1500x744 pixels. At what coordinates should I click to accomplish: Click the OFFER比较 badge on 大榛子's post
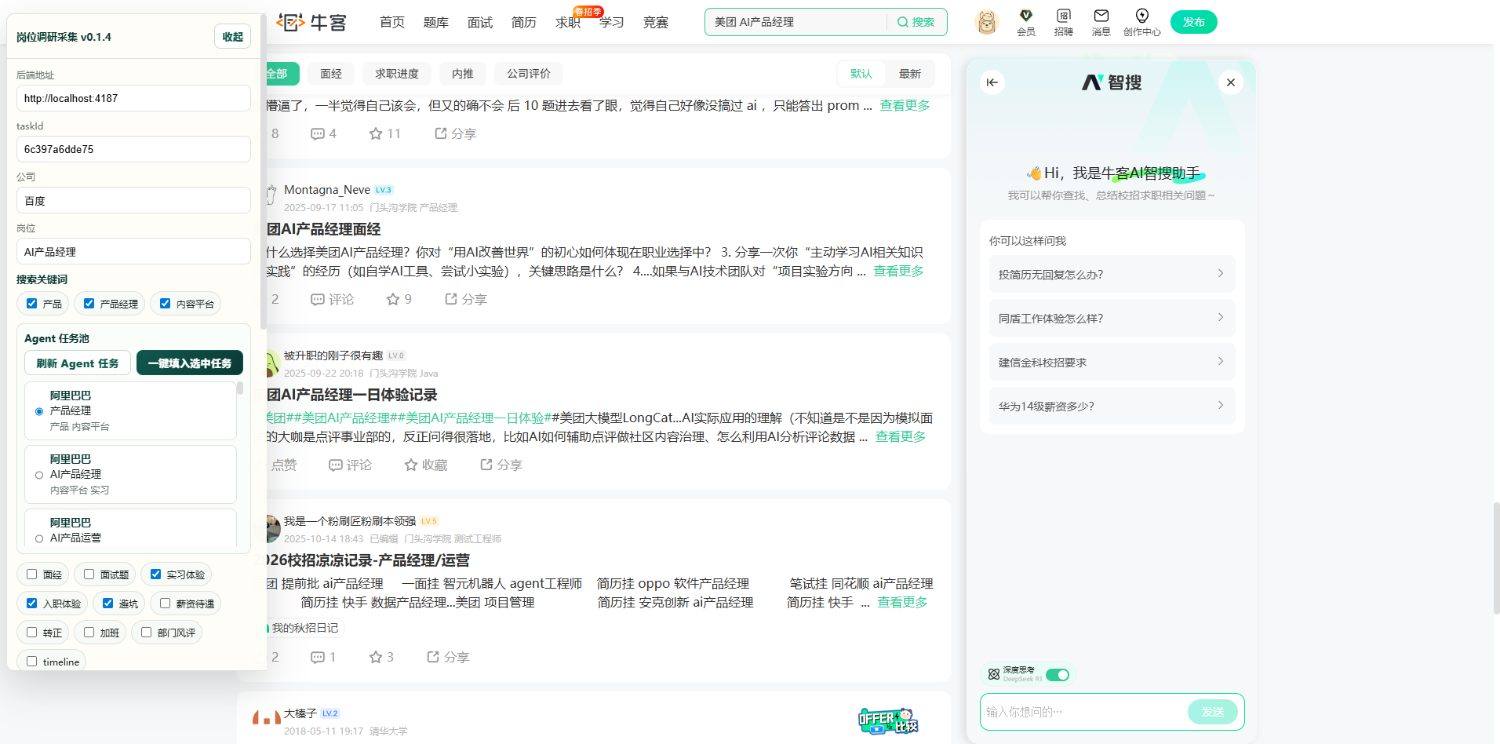coord(888,720)
